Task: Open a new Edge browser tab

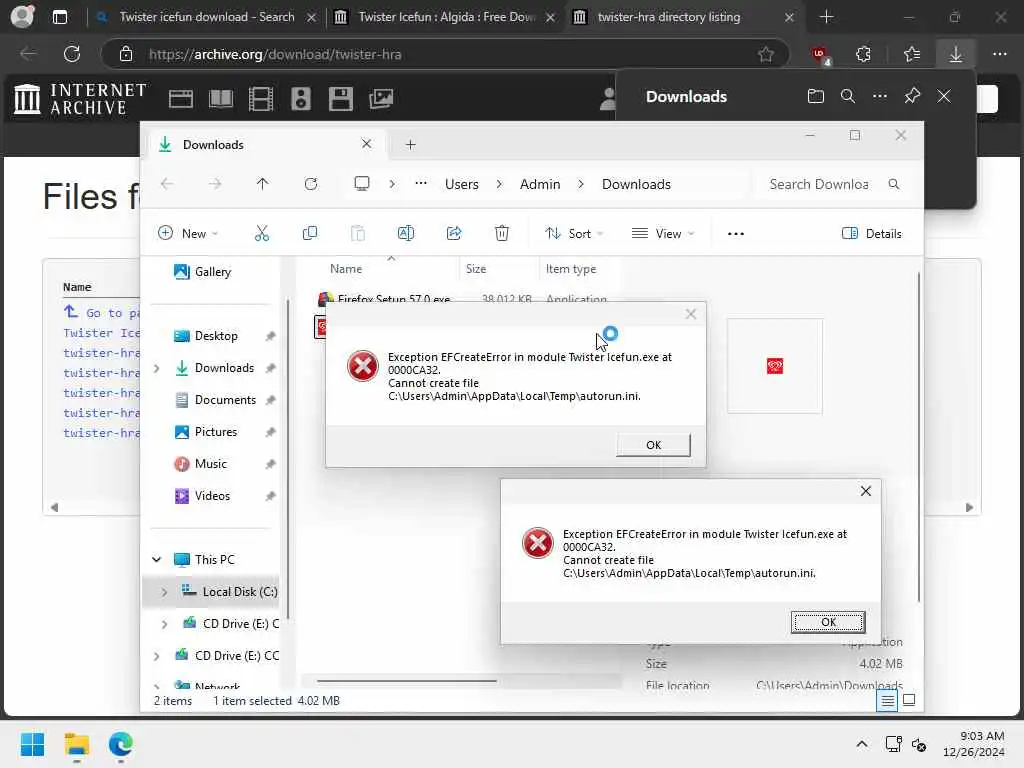Action: pyautogui.click(x=826, y=17)
